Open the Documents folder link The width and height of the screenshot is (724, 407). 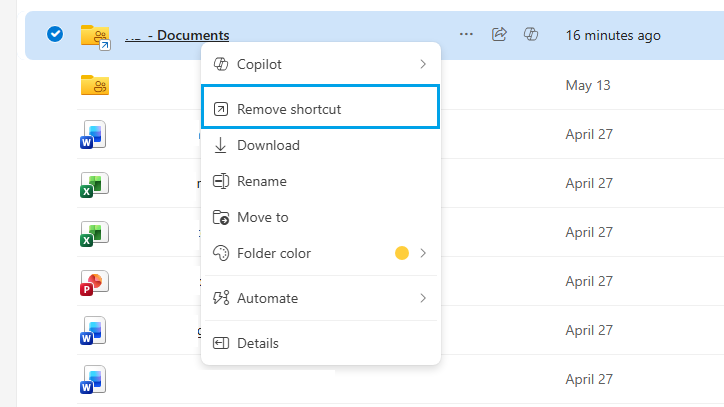(177, 35)
